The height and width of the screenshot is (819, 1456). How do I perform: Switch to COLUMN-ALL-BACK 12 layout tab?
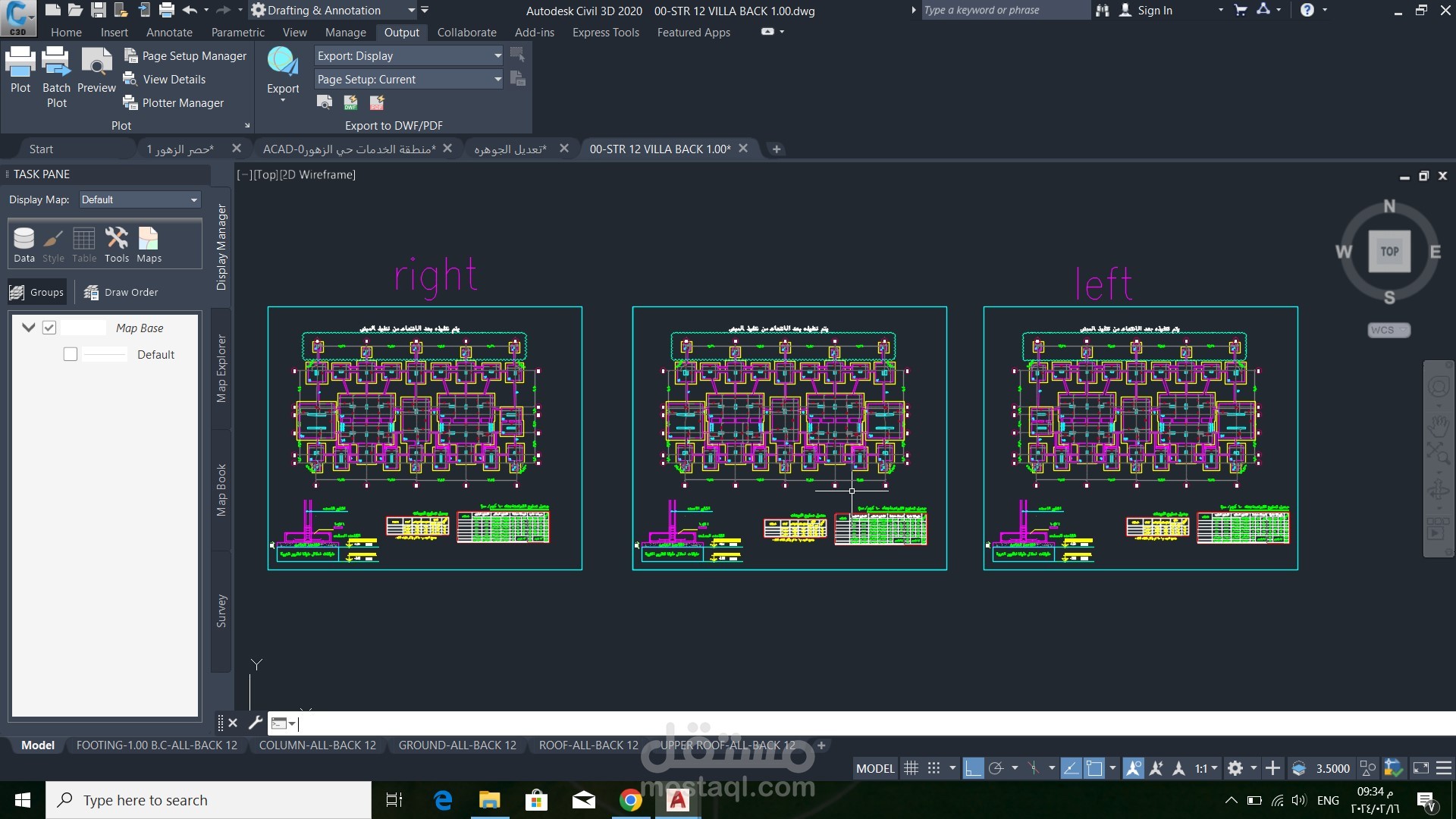[x=318, y=745]
